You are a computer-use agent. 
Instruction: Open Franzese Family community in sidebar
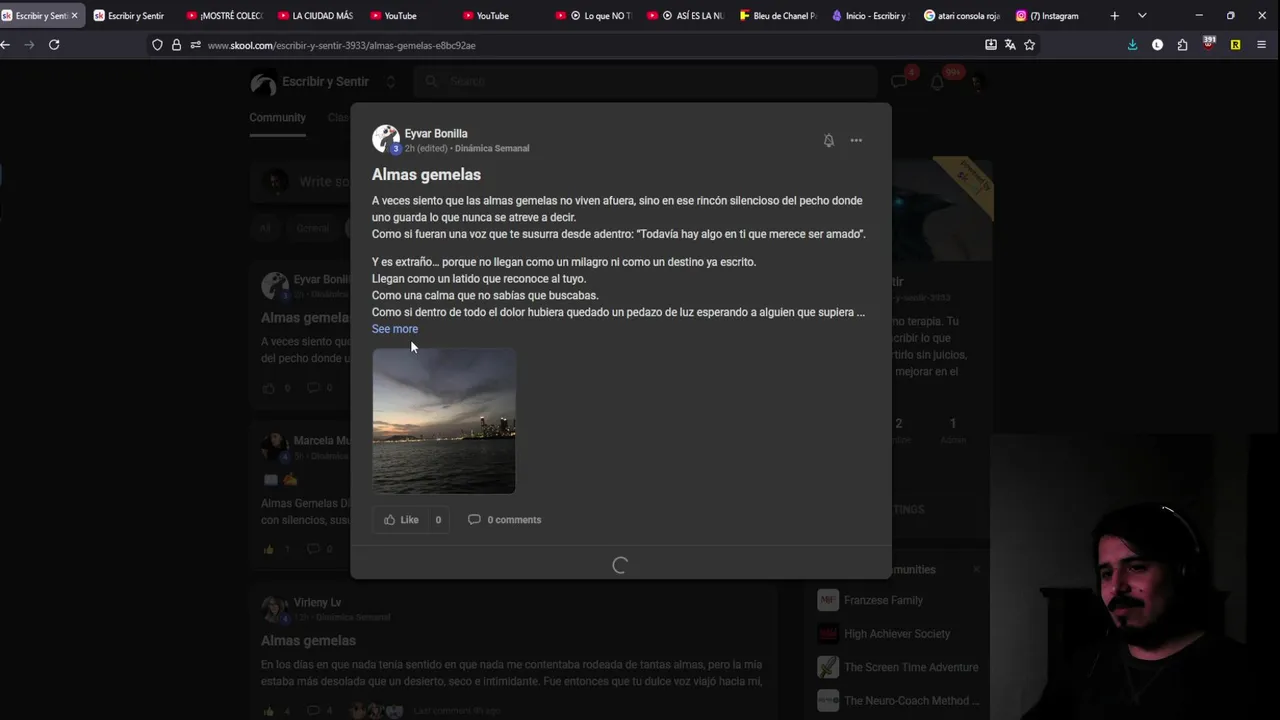coord(883,600)
